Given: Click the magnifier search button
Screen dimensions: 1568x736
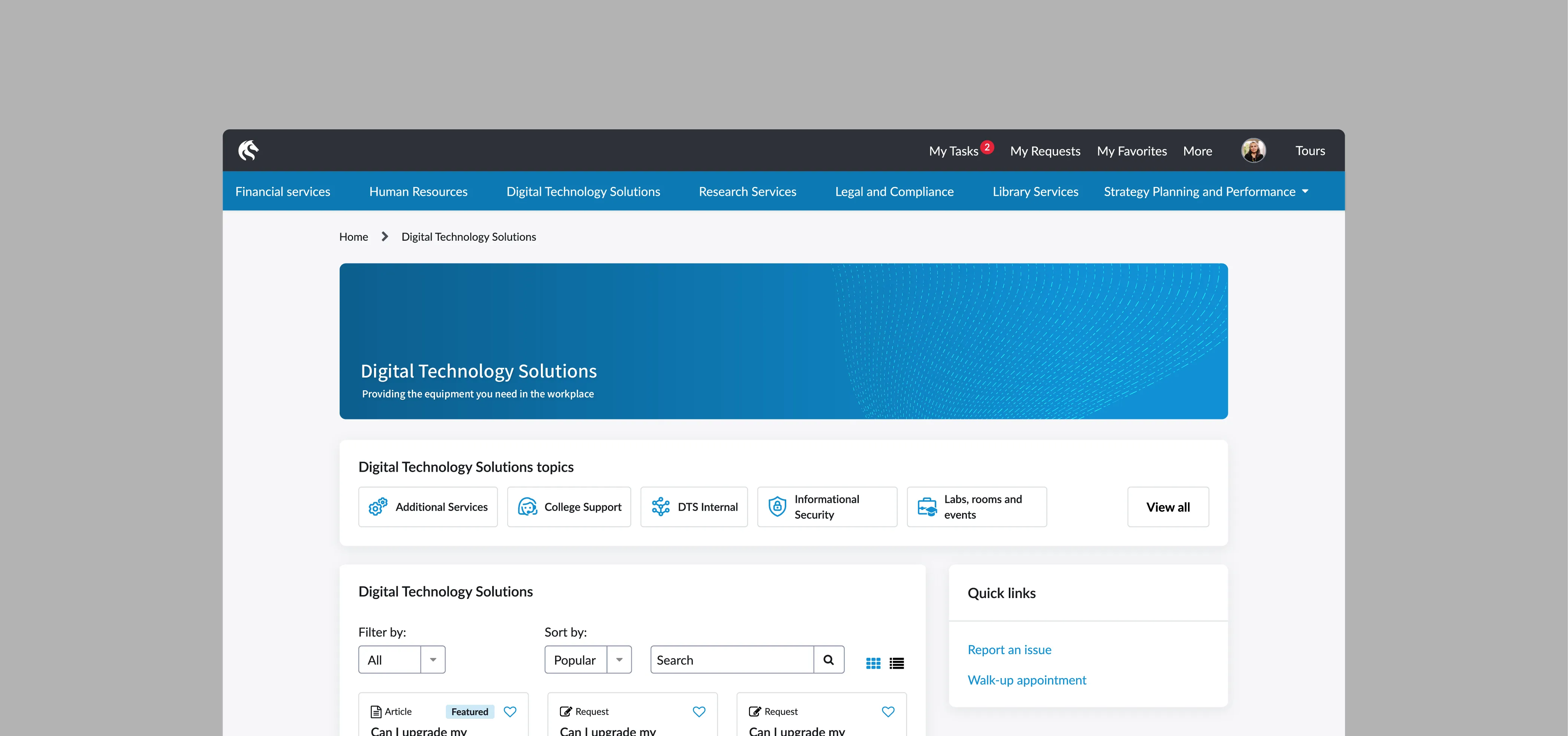Looking at the screenshot, I should (829, 659).
